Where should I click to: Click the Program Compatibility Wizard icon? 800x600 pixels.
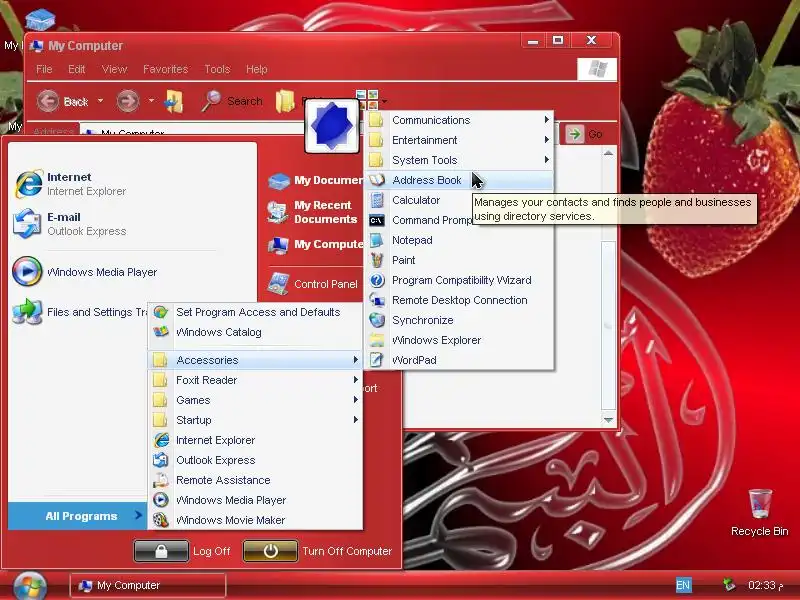(x=377, y=280)
